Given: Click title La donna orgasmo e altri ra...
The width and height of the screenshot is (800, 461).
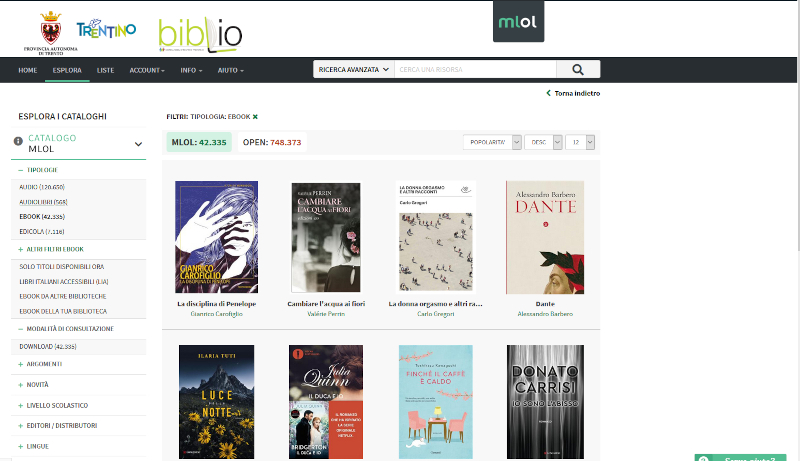Looking at the screenshot, I should 436,304.
